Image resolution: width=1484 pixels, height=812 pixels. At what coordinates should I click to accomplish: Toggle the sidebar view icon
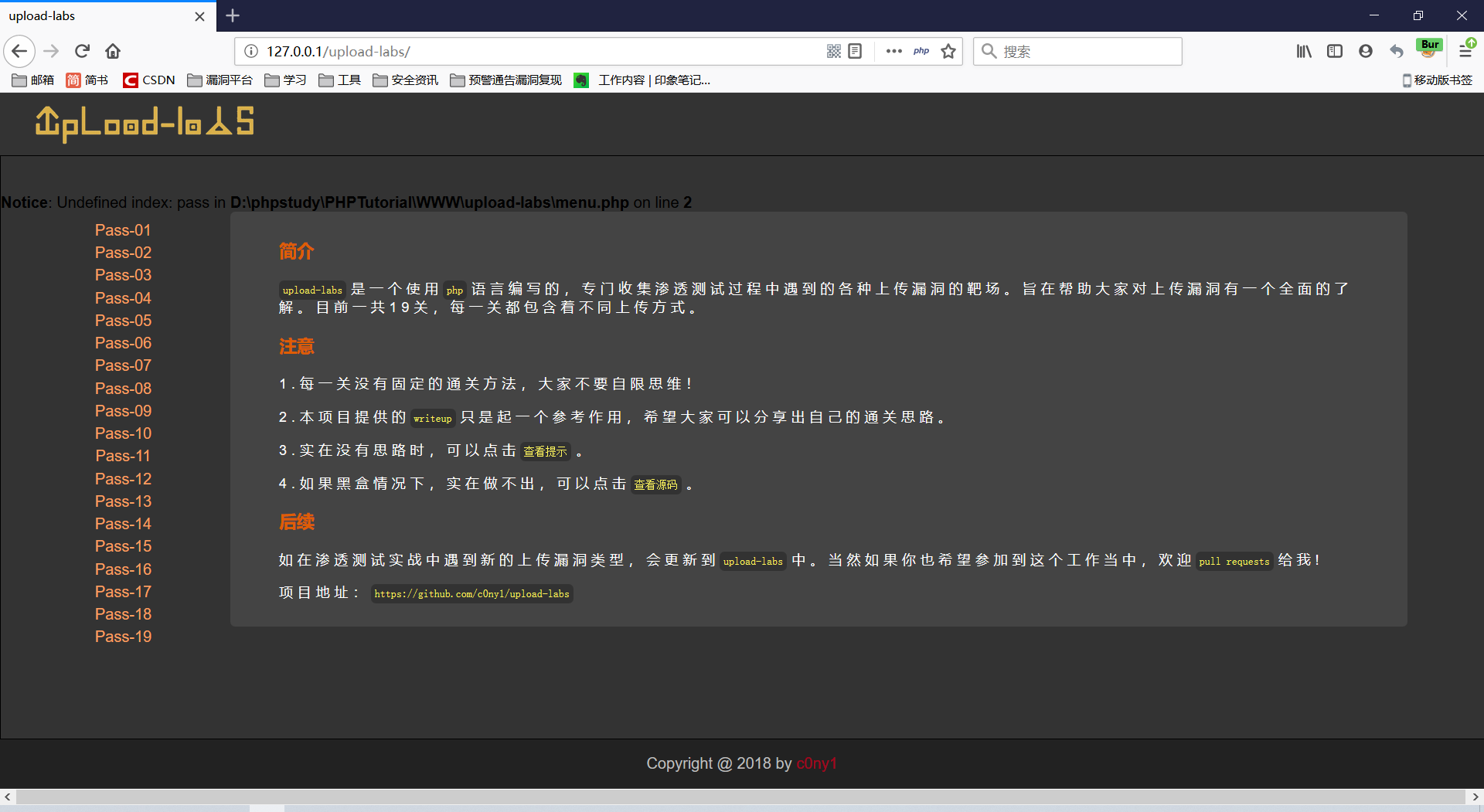(x=1335, y=52)
